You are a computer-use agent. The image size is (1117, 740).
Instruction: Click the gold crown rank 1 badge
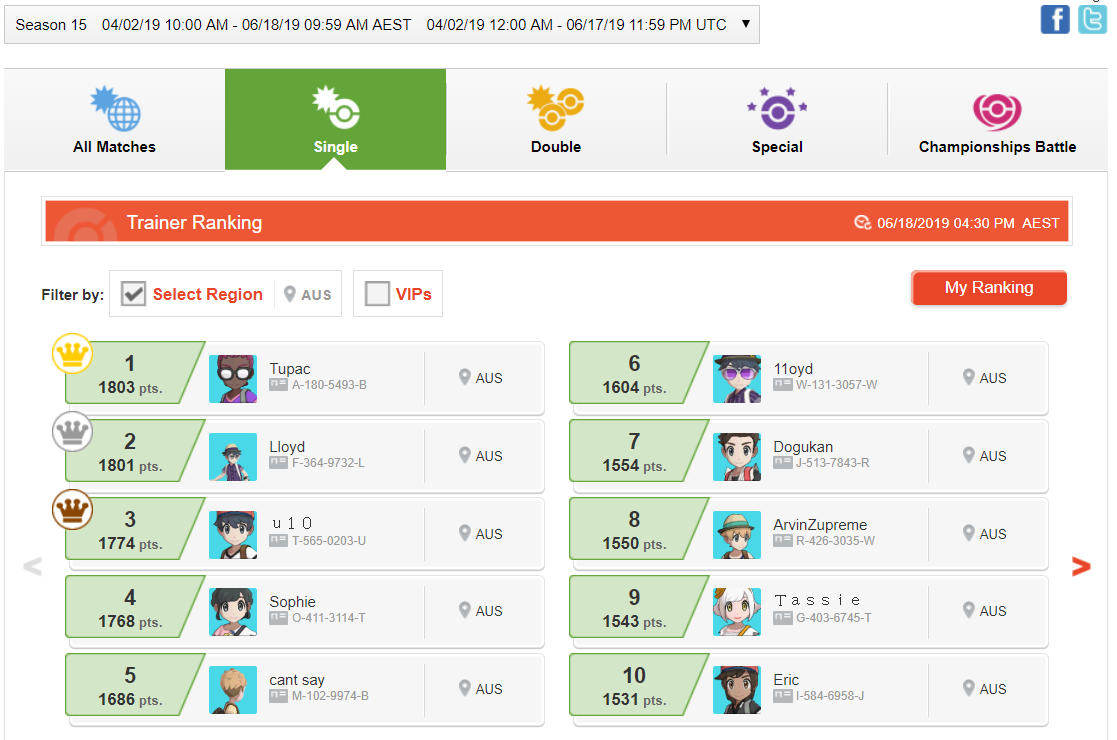tap(73, 353)
